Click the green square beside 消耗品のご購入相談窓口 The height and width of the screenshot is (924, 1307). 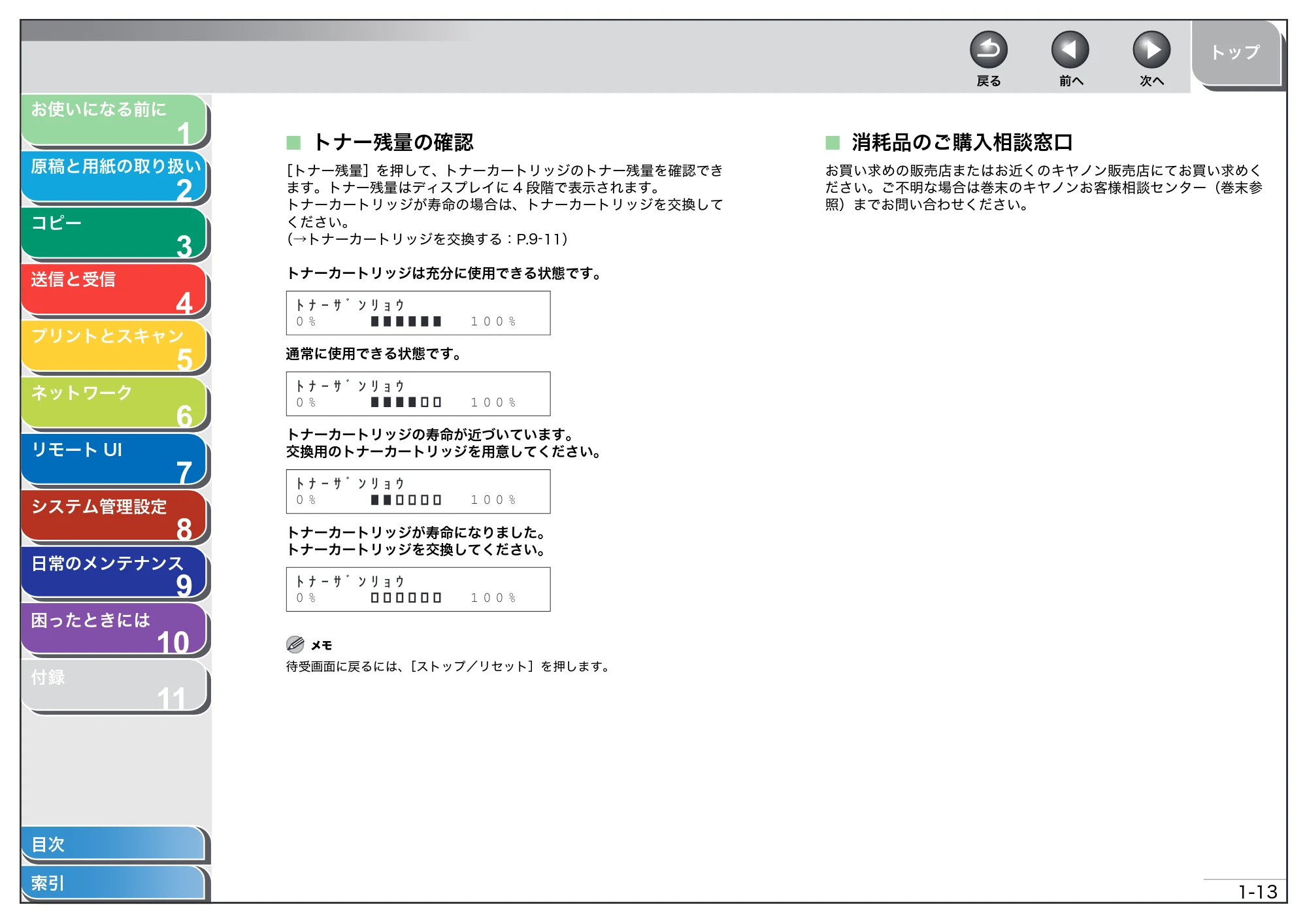point(832,142)
